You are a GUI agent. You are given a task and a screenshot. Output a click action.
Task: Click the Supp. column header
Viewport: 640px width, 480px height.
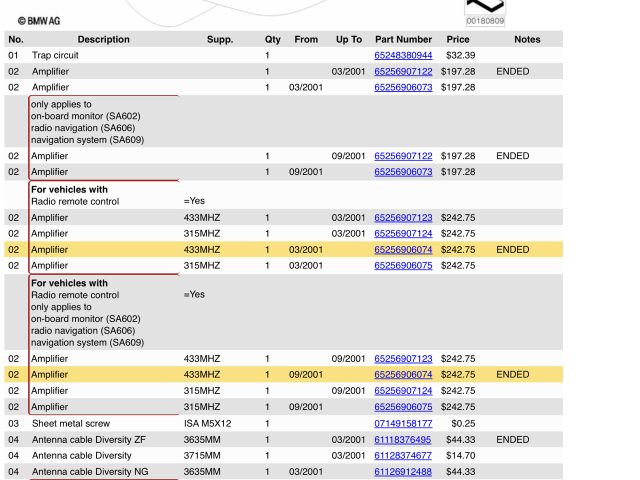219,39
